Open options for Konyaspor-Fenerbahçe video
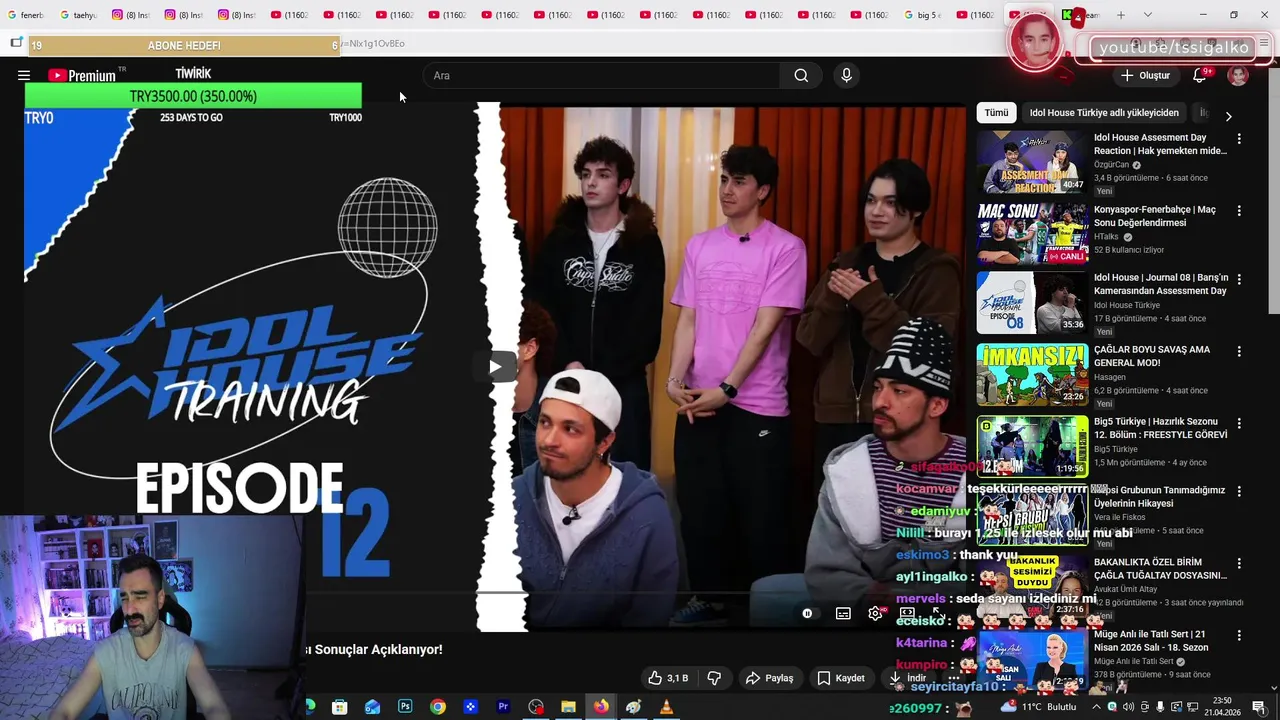The width and height of the screenshot is (1280, 720). coord(1239,211)
